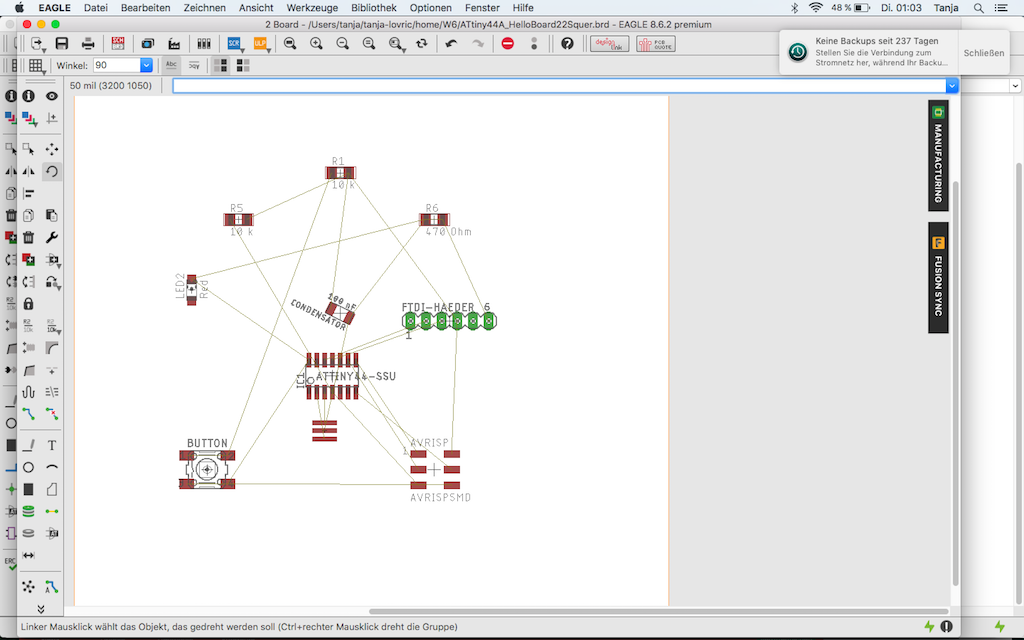This screenshot has width=1024, height=640.
Task: Select the Circle drawing tool
Action: pos(29,468)
